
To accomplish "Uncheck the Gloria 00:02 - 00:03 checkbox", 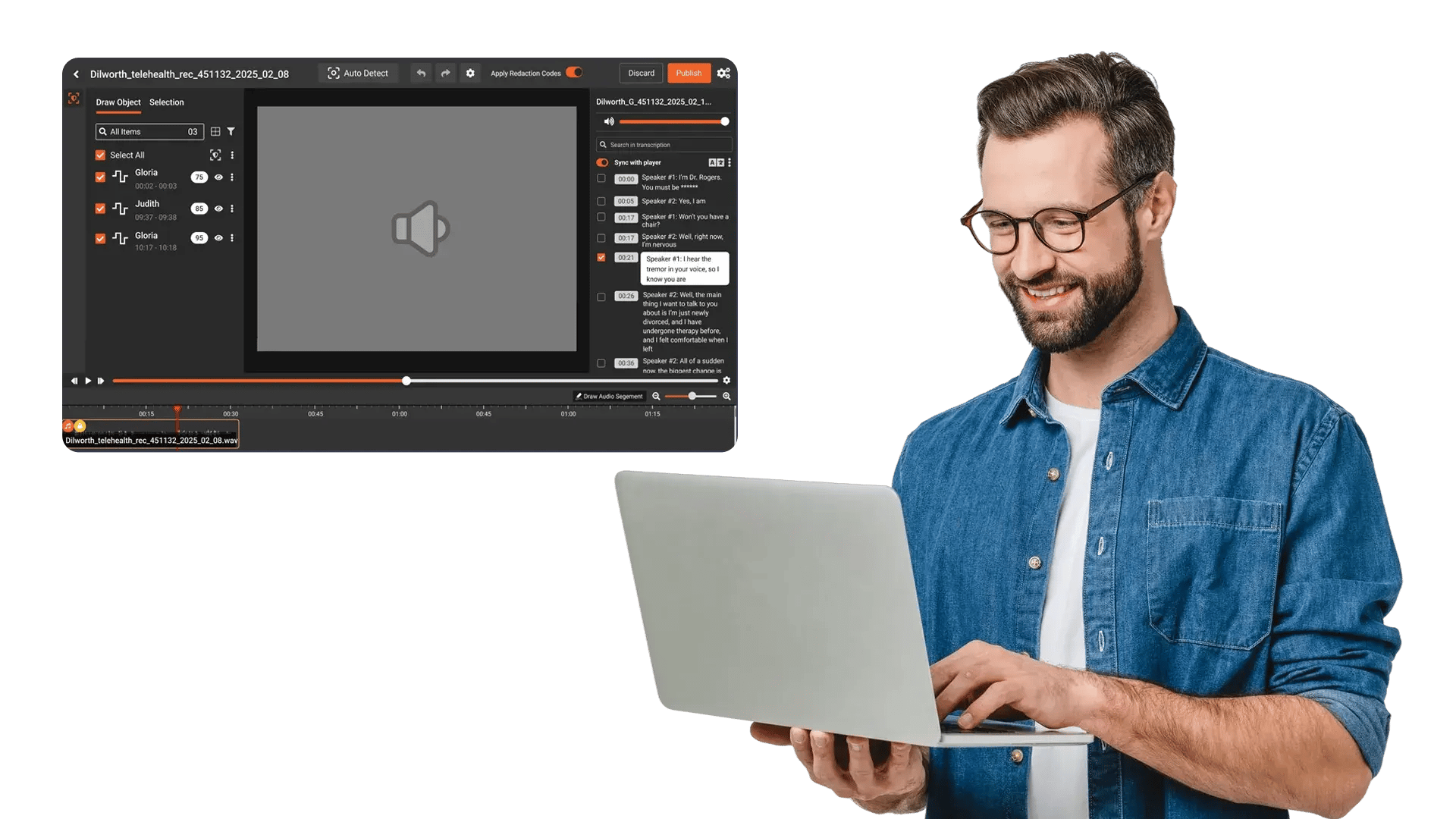I will coord(100,177).
